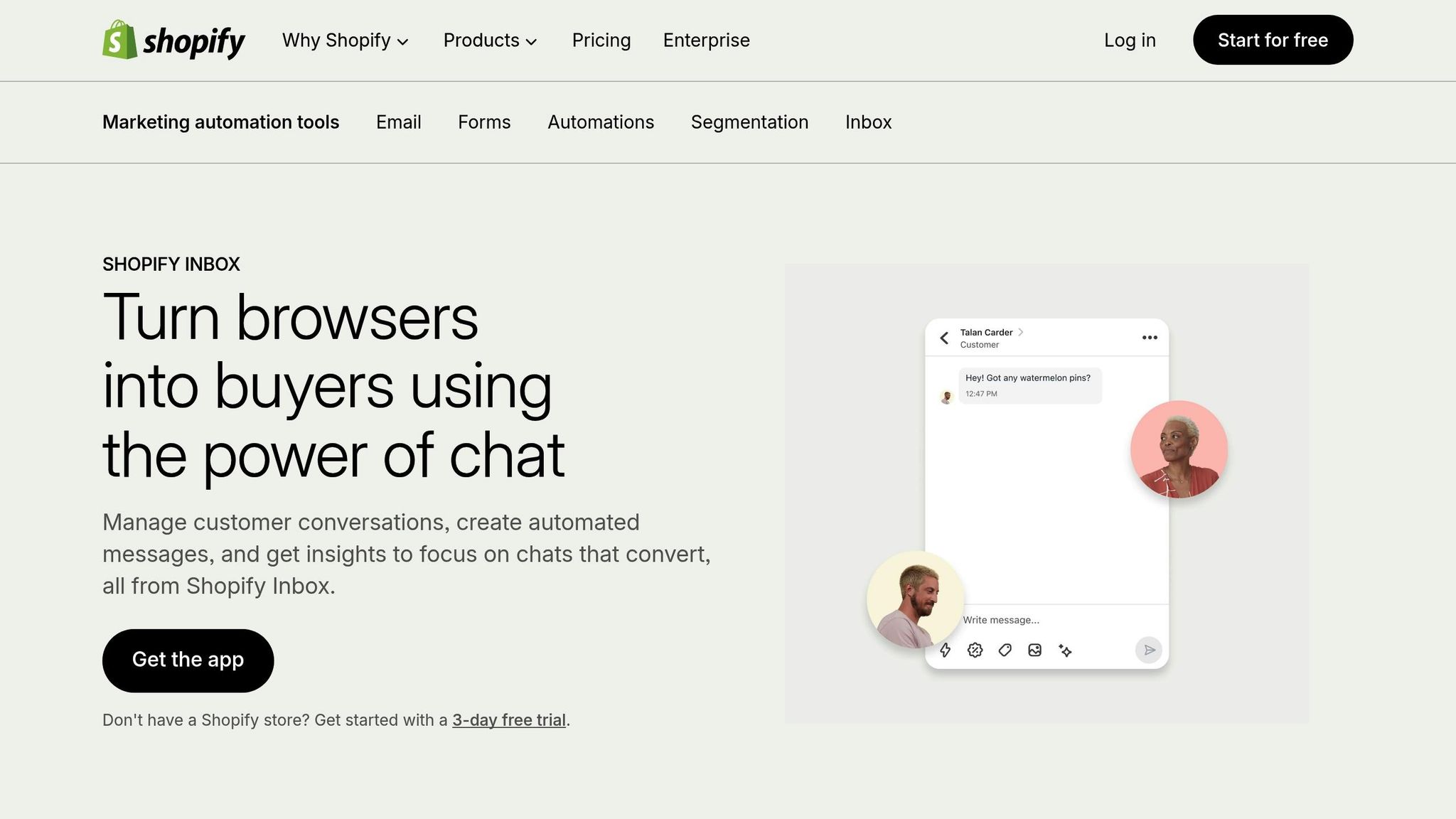
Task: Open the Automations section
Action: pyautogui.click(x=601, y=122)
